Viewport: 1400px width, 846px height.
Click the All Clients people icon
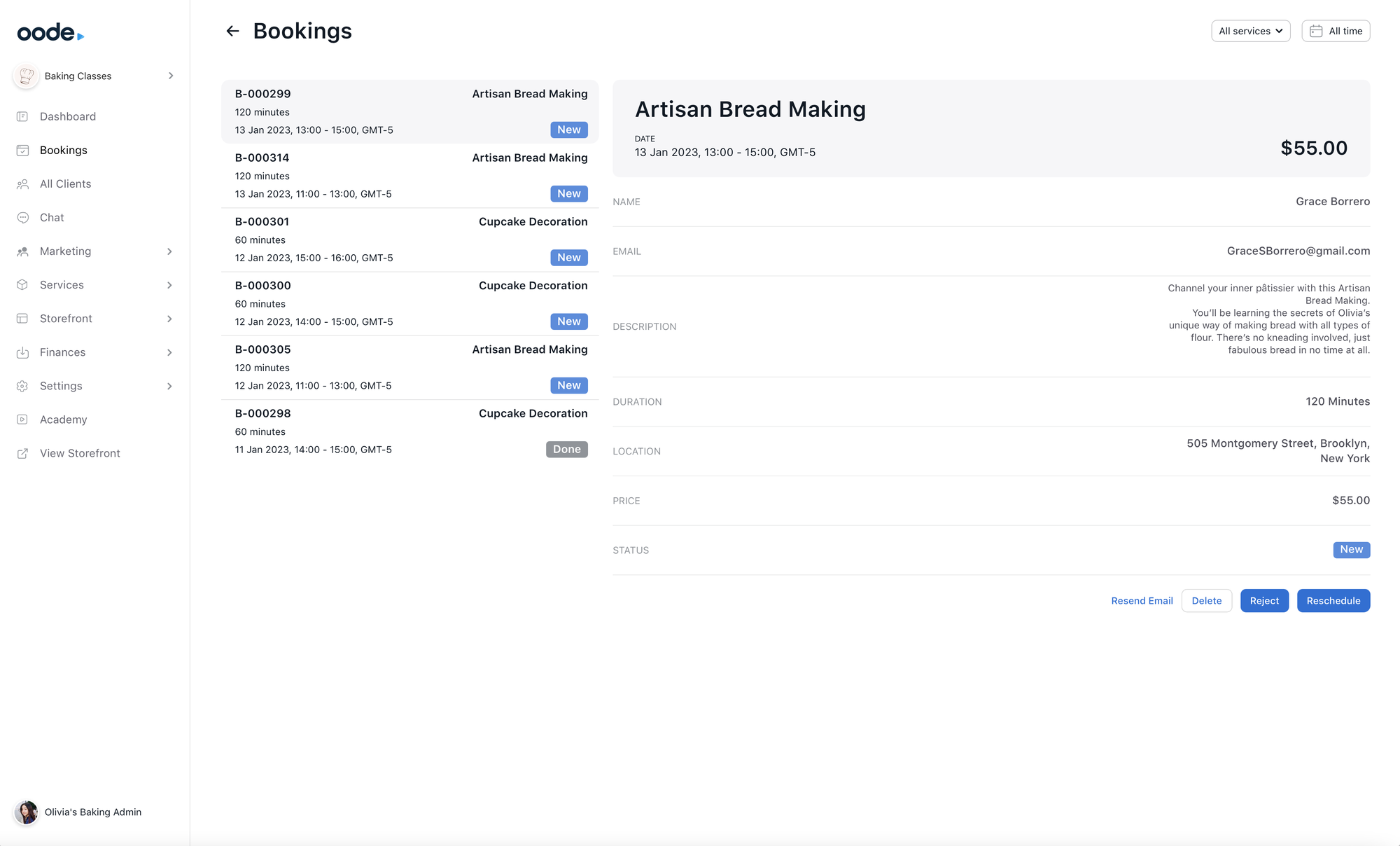[x=22, y=183]
